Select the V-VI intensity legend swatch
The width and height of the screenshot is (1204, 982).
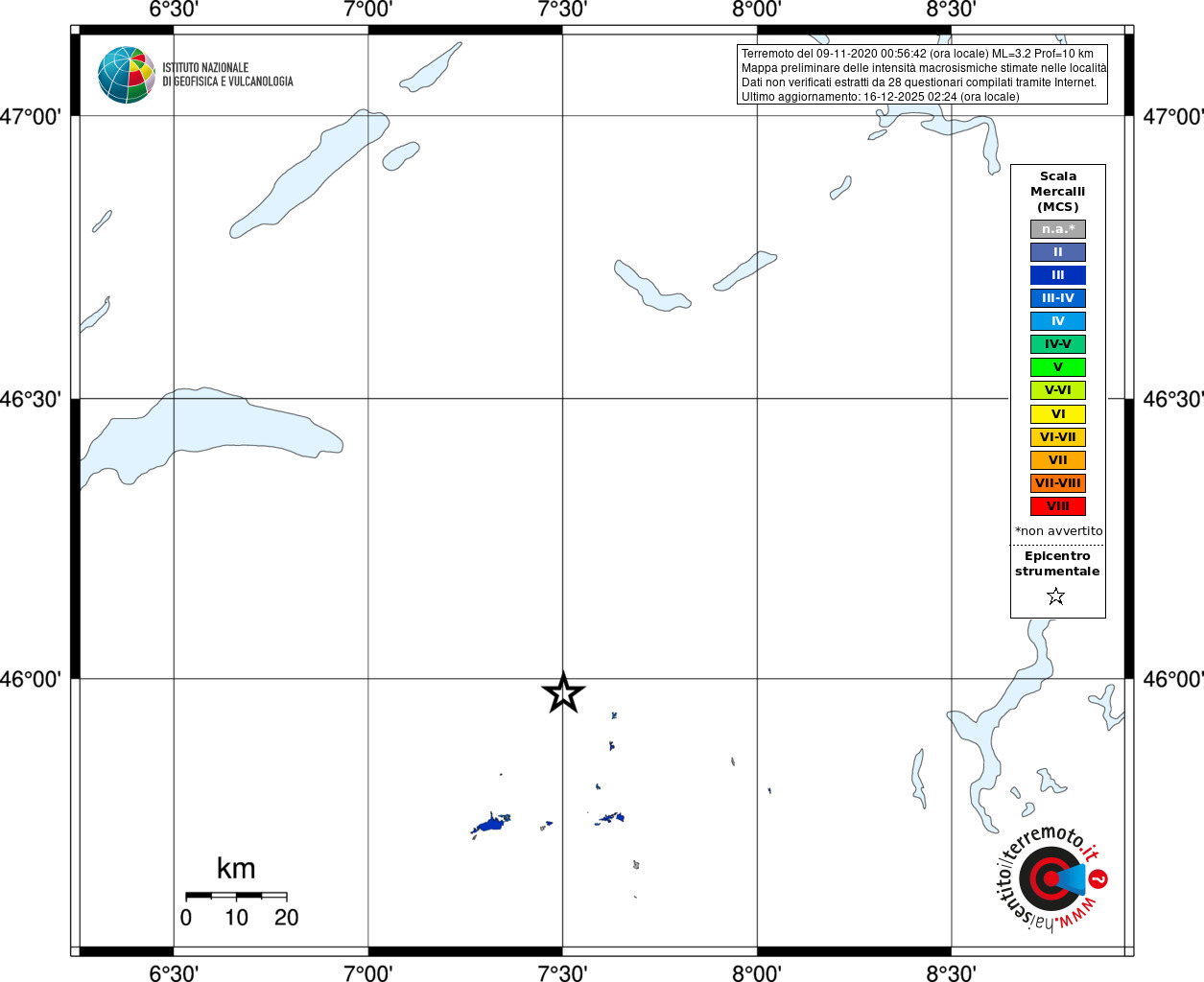click(x=1058, y=390)
